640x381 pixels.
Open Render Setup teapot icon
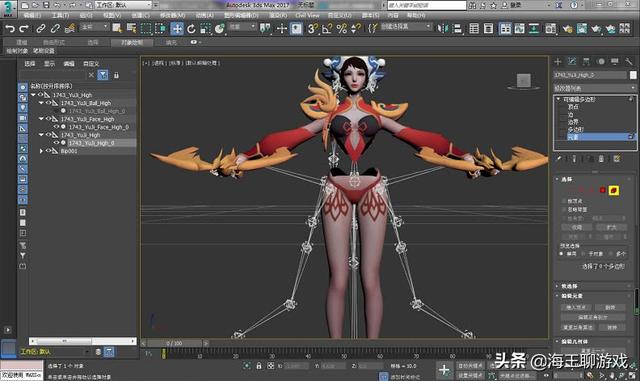[567, 29]
